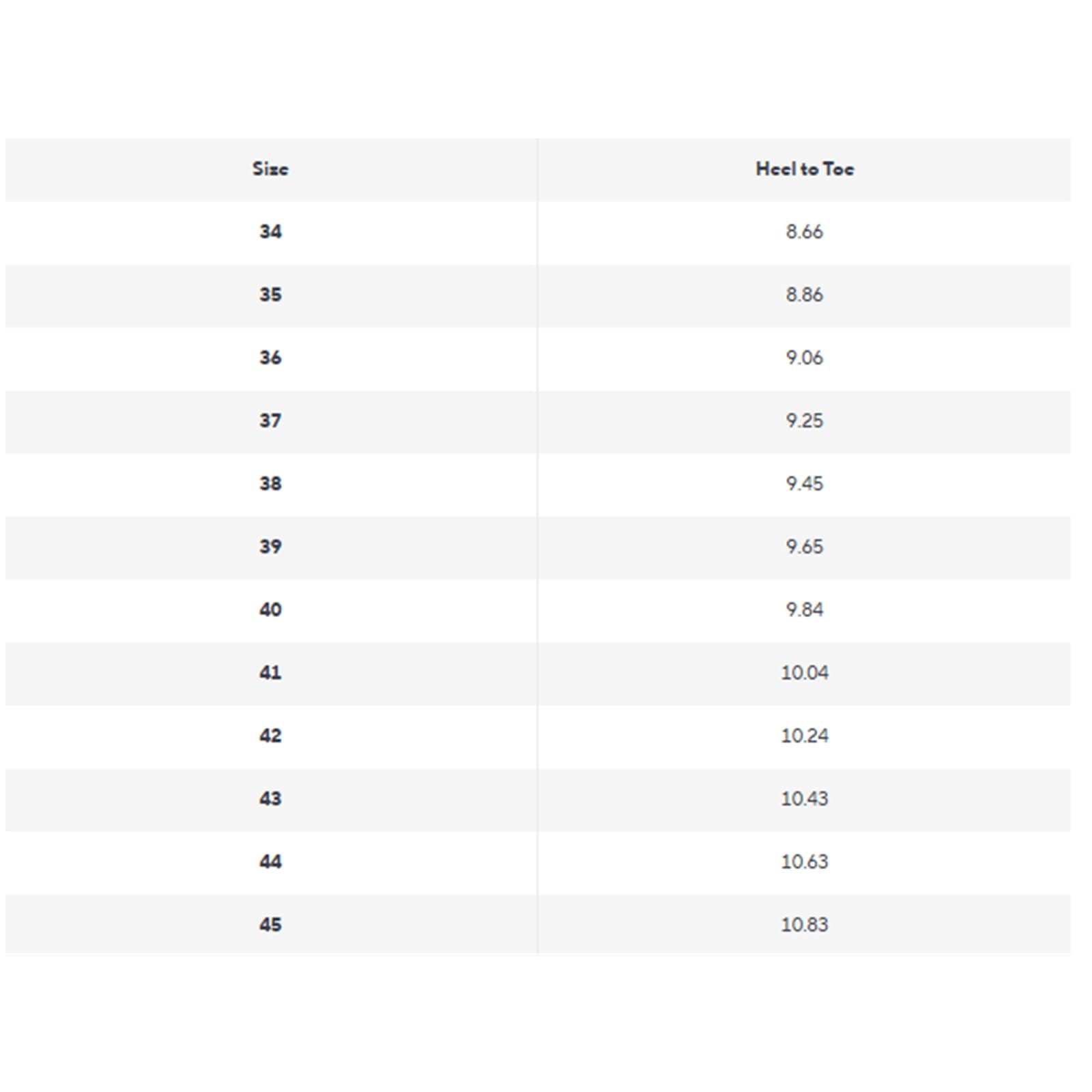Select size 42 row label
Image resolution: width=1092 pixels, height=1092 pixels.
click(x=270, y=736)
